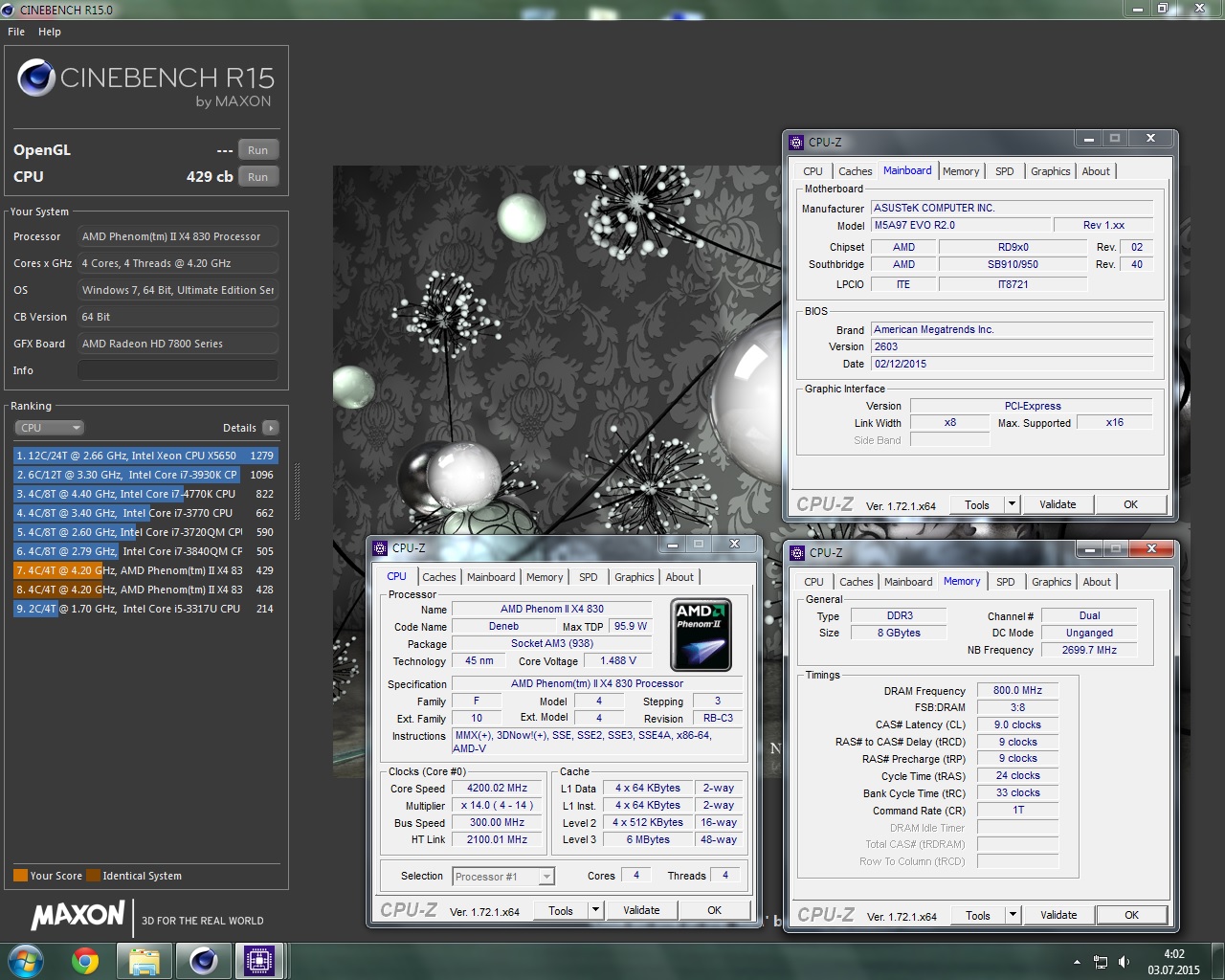Click CPU-Z Memory window title icon
This screenshot has width=1225, height=980.
click(797, 552)
